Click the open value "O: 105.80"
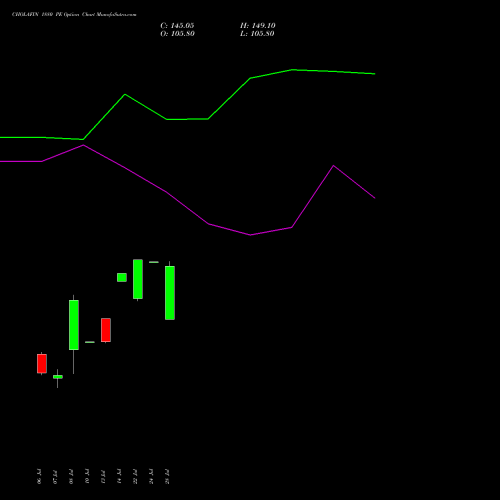The width and height of the screenshot is (500, 500). tap(177, 34)
